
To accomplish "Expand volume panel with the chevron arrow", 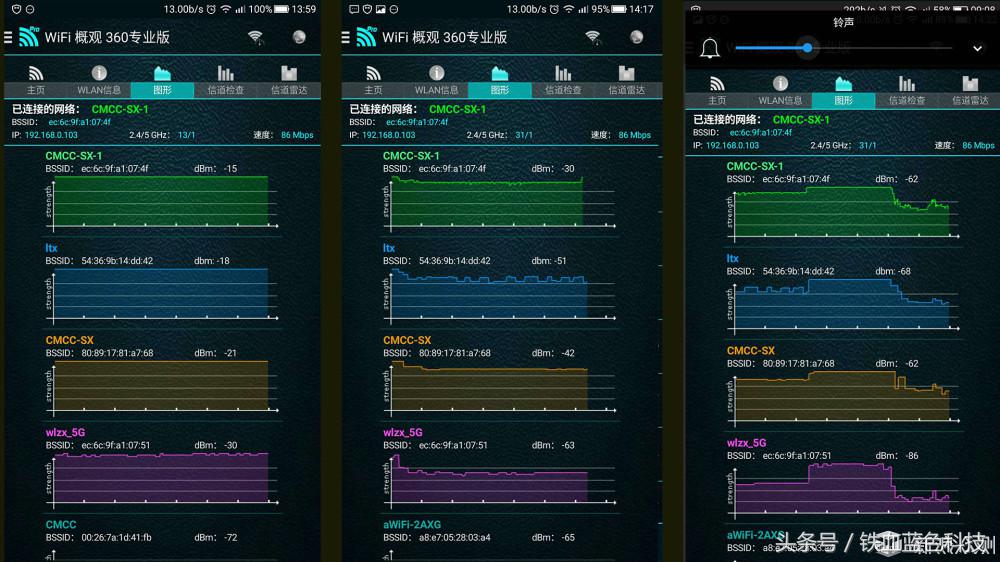I will point(977,48).
